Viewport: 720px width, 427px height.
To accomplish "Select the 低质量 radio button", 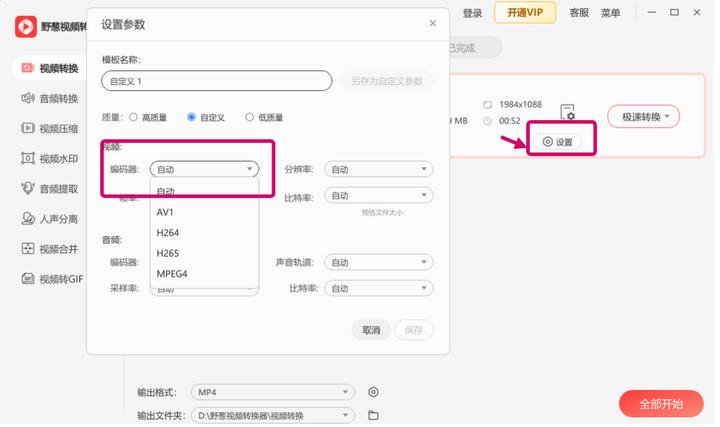I will pyautogui.click(x=249, y=117).
